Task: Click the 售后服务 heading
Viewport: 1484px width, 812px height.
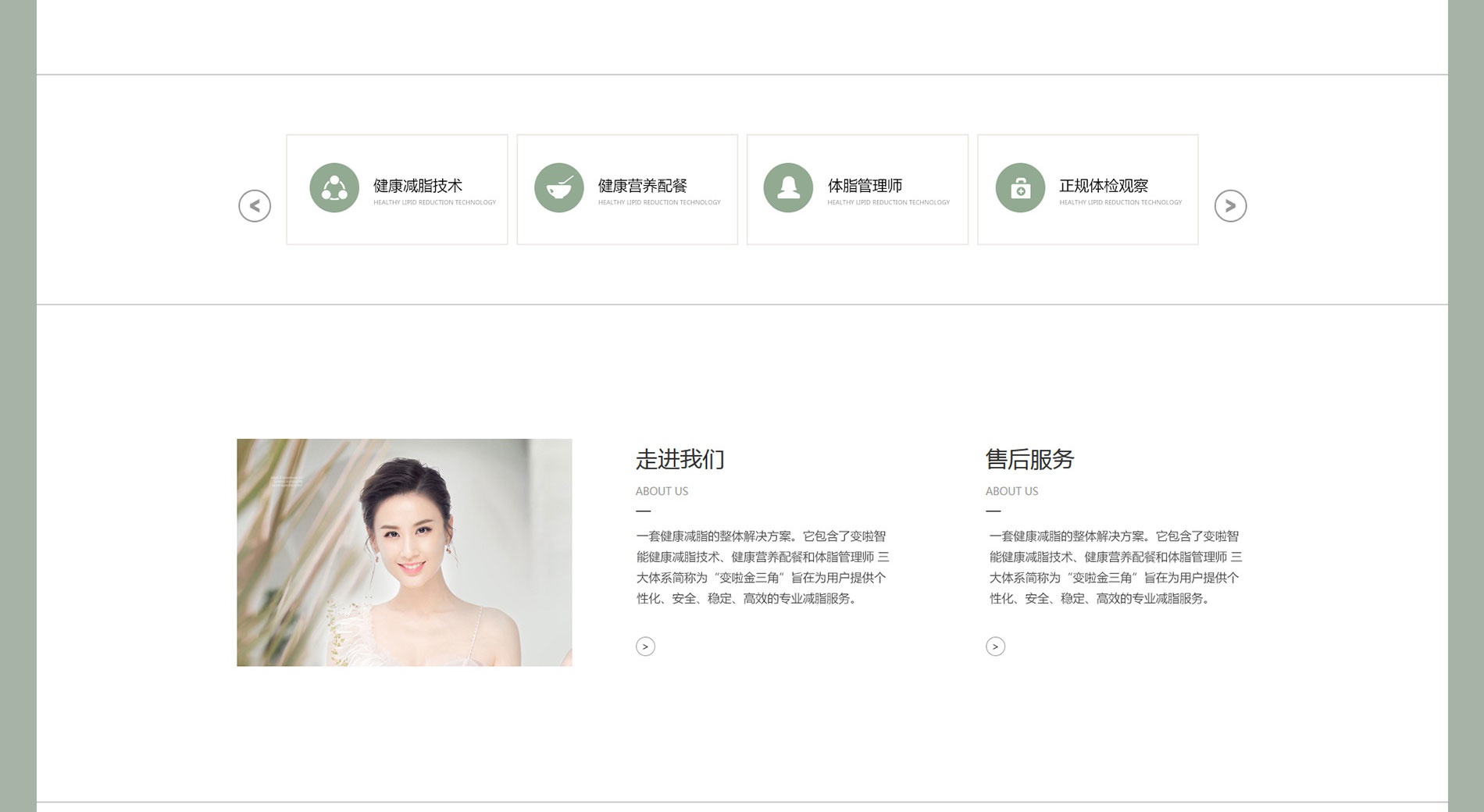Action: click(1030, 459)
